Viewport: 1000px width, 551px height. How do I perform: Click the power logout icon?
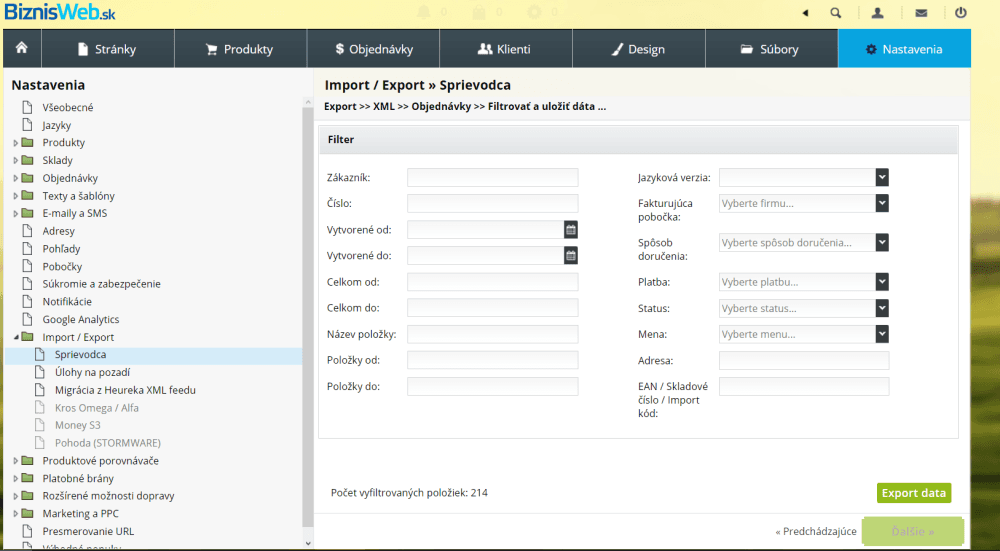coord(961,12)
